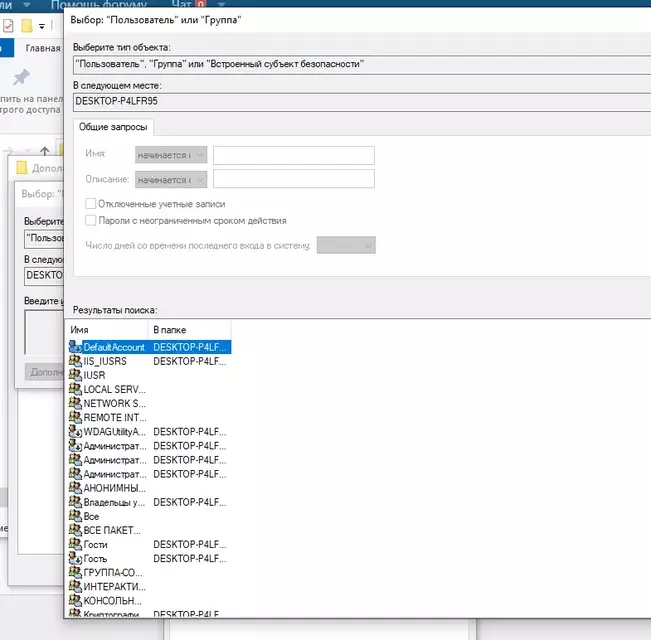The width and height of the screenshot is (651, 640).
Task: Select the DefaultAccount user icon
Action: [x=75, y=347]
